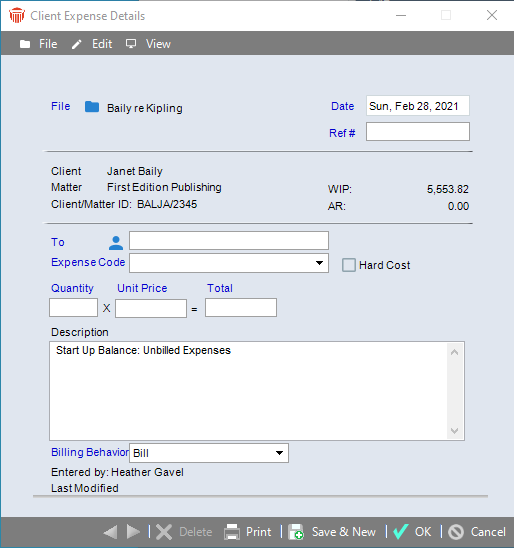Click the red Amicus logo in title bar
The height and width of the screenshot is (548, 514).
(17, 16)
